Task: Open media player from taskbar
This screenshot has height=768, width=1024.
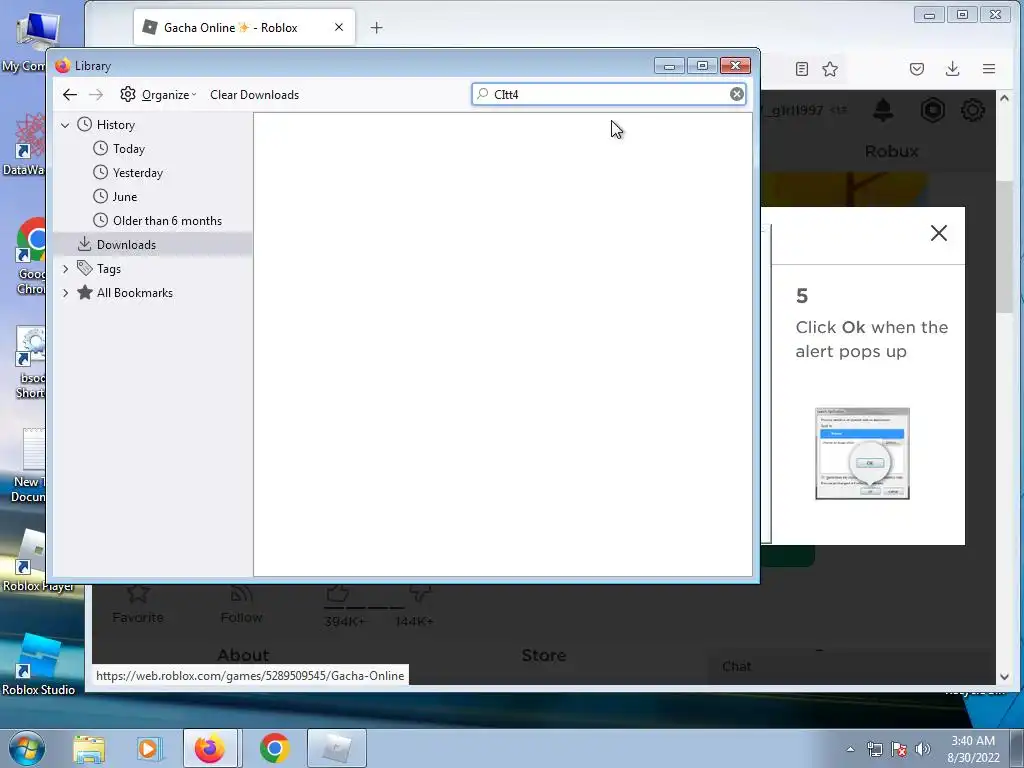Action: (x=149, y=748)
